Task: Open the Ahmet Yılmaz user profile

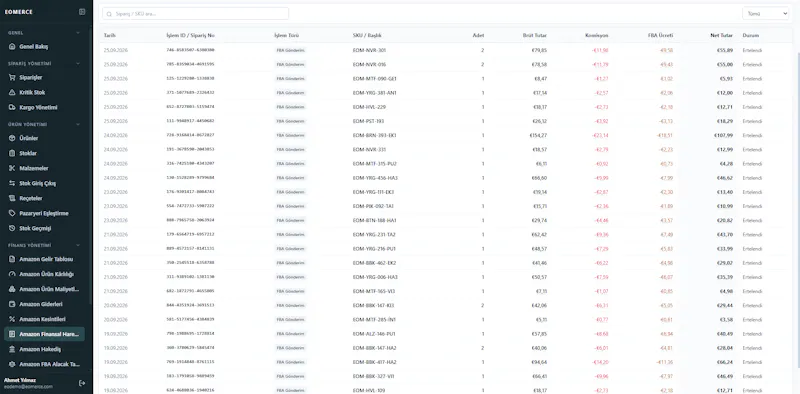Action: point(28,383)
